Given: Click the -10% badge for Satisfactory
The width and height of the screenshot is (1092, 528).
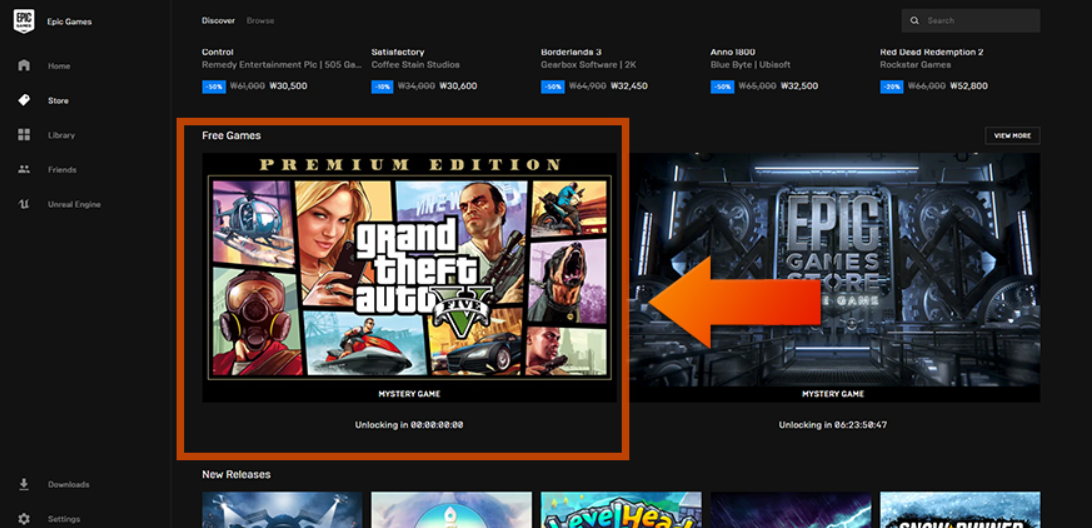Looking at the screenshot, I should tap(382, 87).
